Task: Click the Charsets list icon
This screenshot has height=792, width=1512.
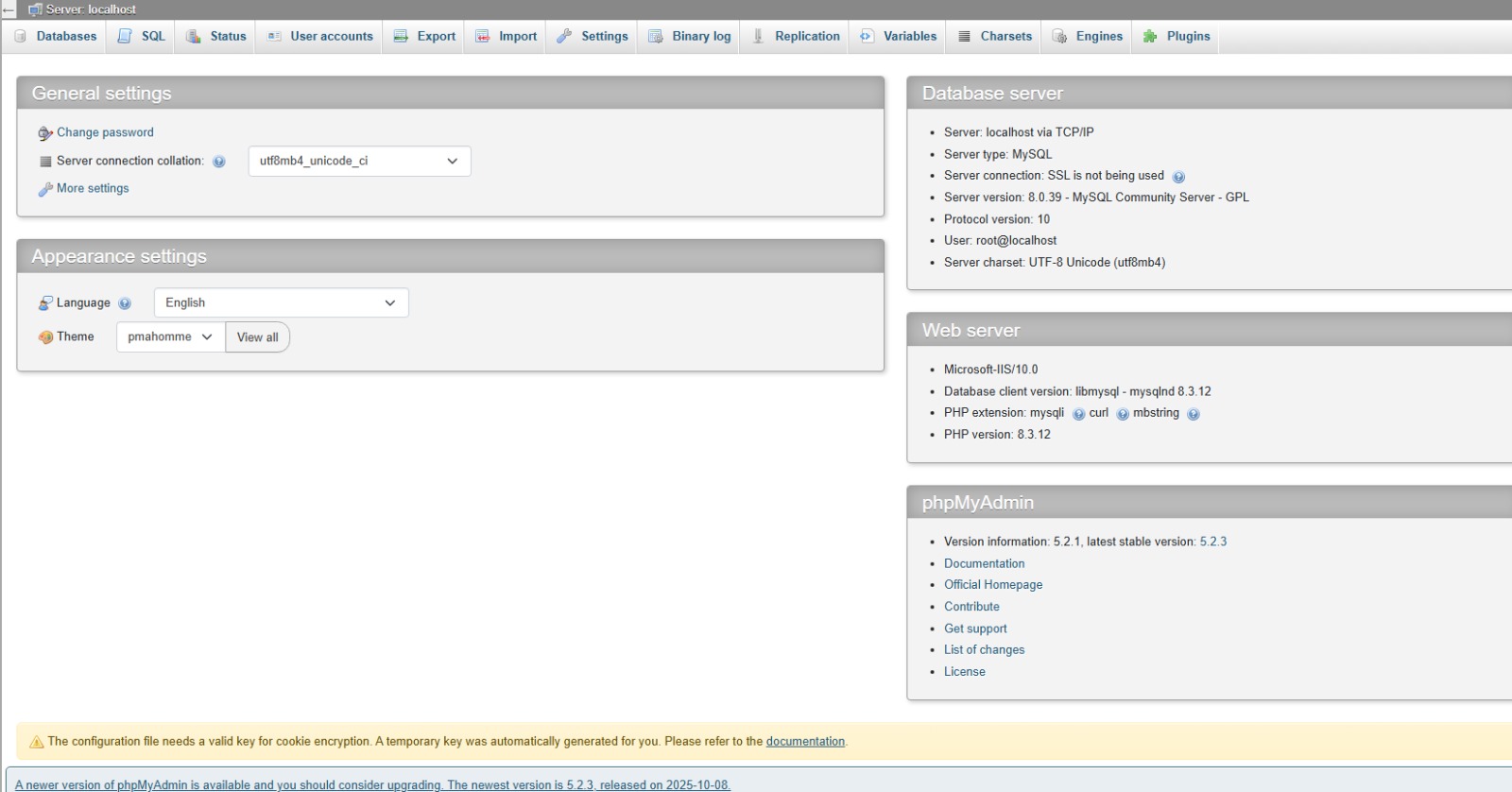Action: (964, 36)
